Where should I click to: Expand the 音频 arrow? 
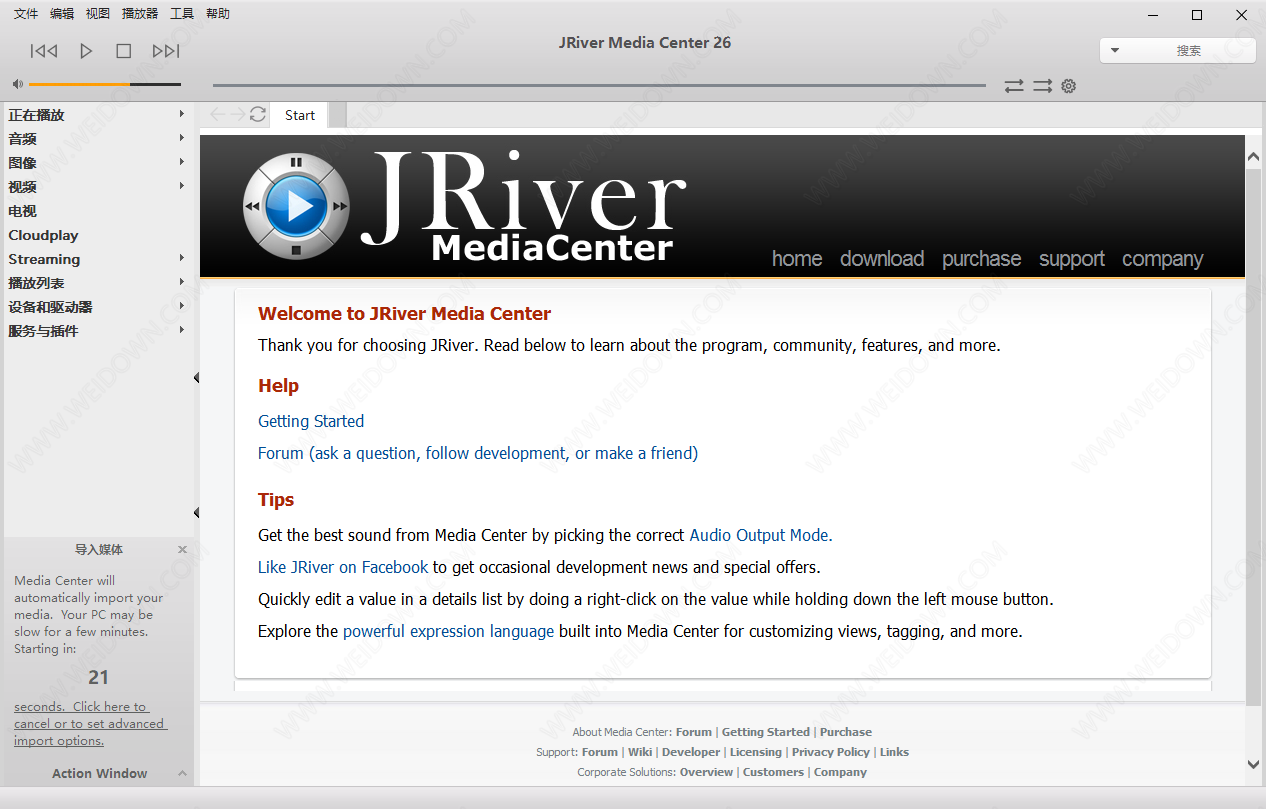[x=181, y=138]
